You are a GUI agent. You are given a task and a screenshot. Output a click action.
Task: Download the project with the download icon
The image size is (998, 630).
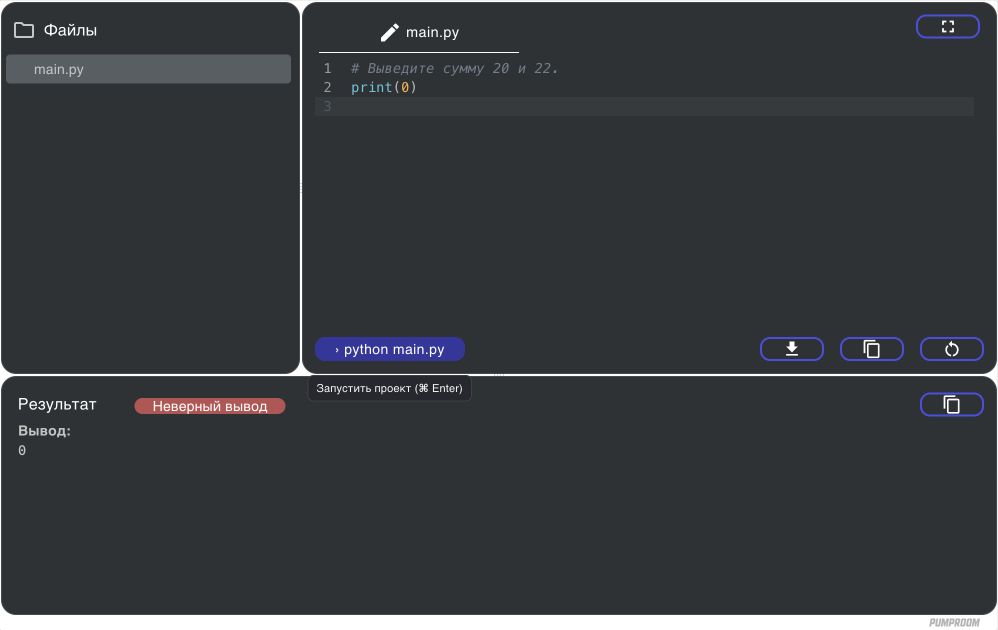pos(792,349)
